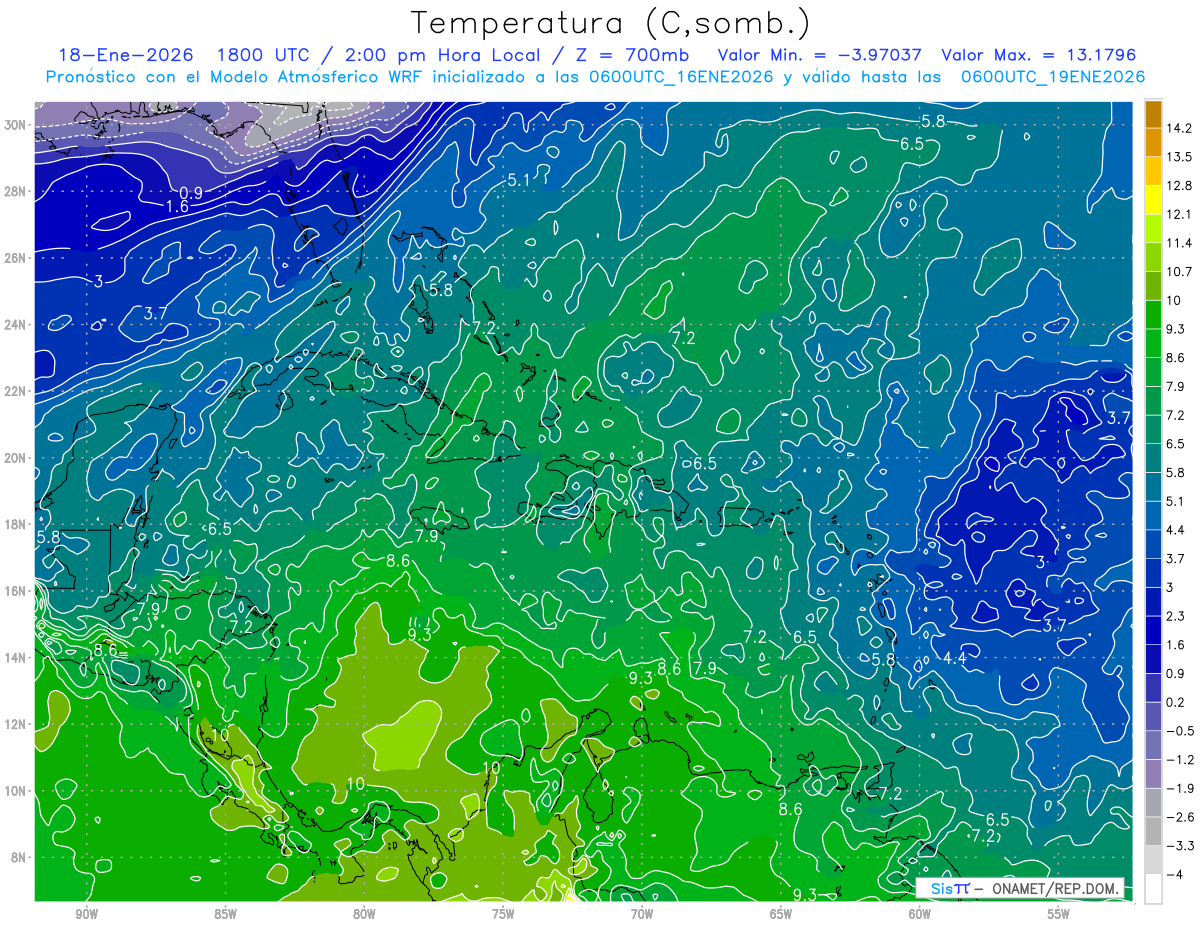
Task: Click the '14N' latitude axis label
Action: [x=16, y=658]
